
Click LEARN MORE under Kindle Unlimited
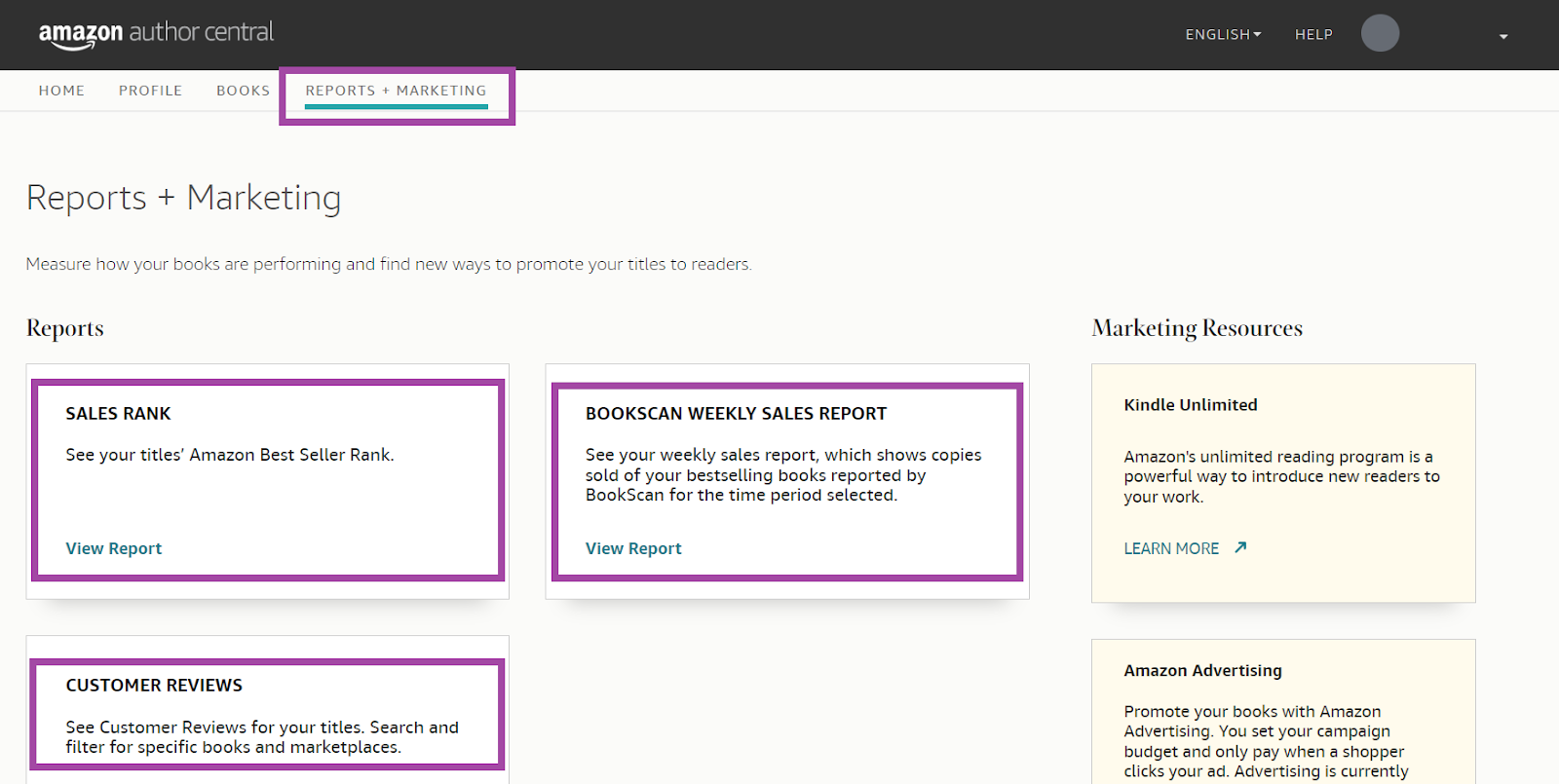pos(1171,548)
